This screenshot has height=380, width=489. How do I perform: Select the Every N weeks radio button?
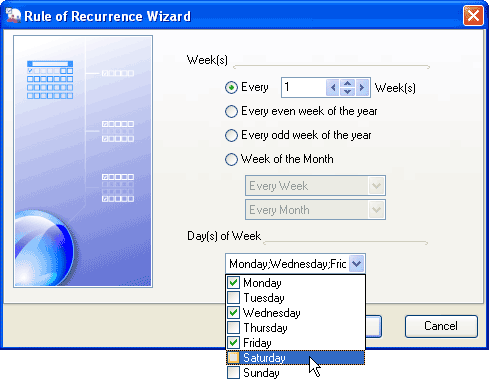coord(231,88)
